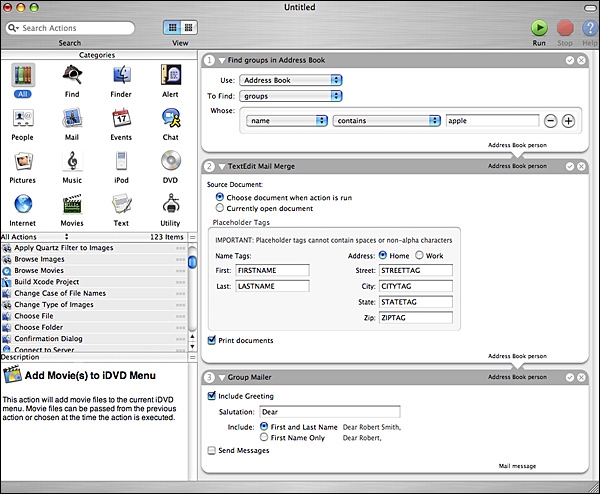Select Build Xcode Project action
The height and width of the screenshot is (494, 600).
coord(94,282)
